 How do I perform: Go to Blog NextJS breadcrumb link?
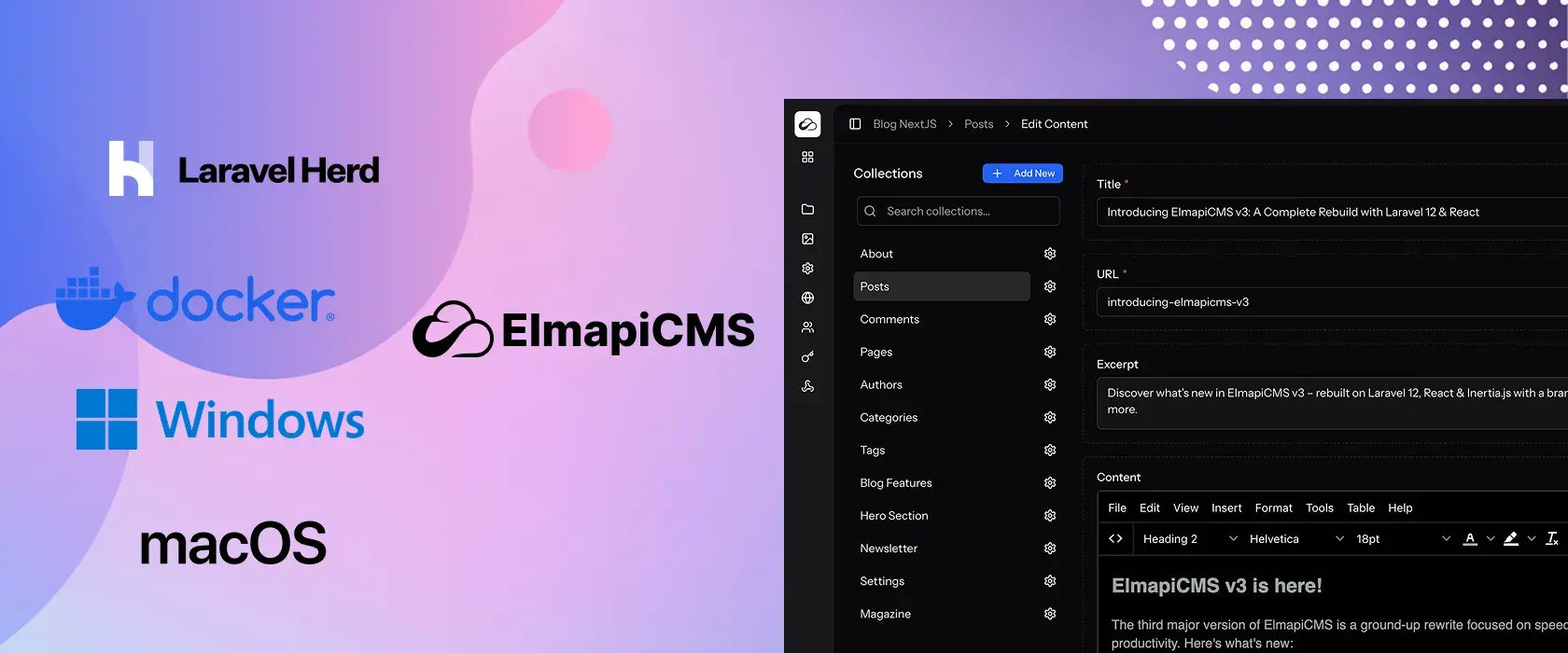point(904,124)
